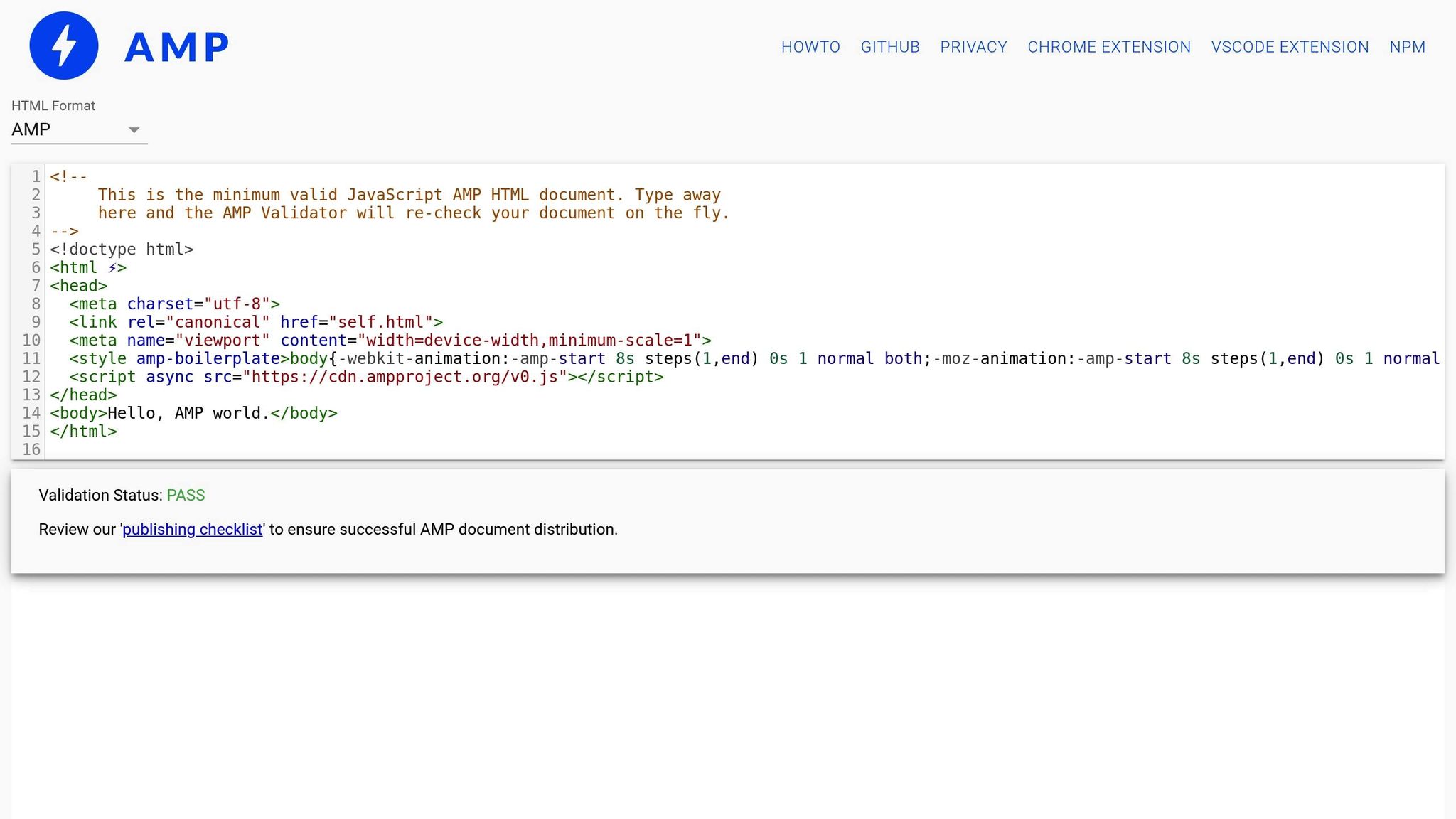Click the canonical link tag on line 9
The width and height of the screenshot is (1456, 819).
point(256,322)
